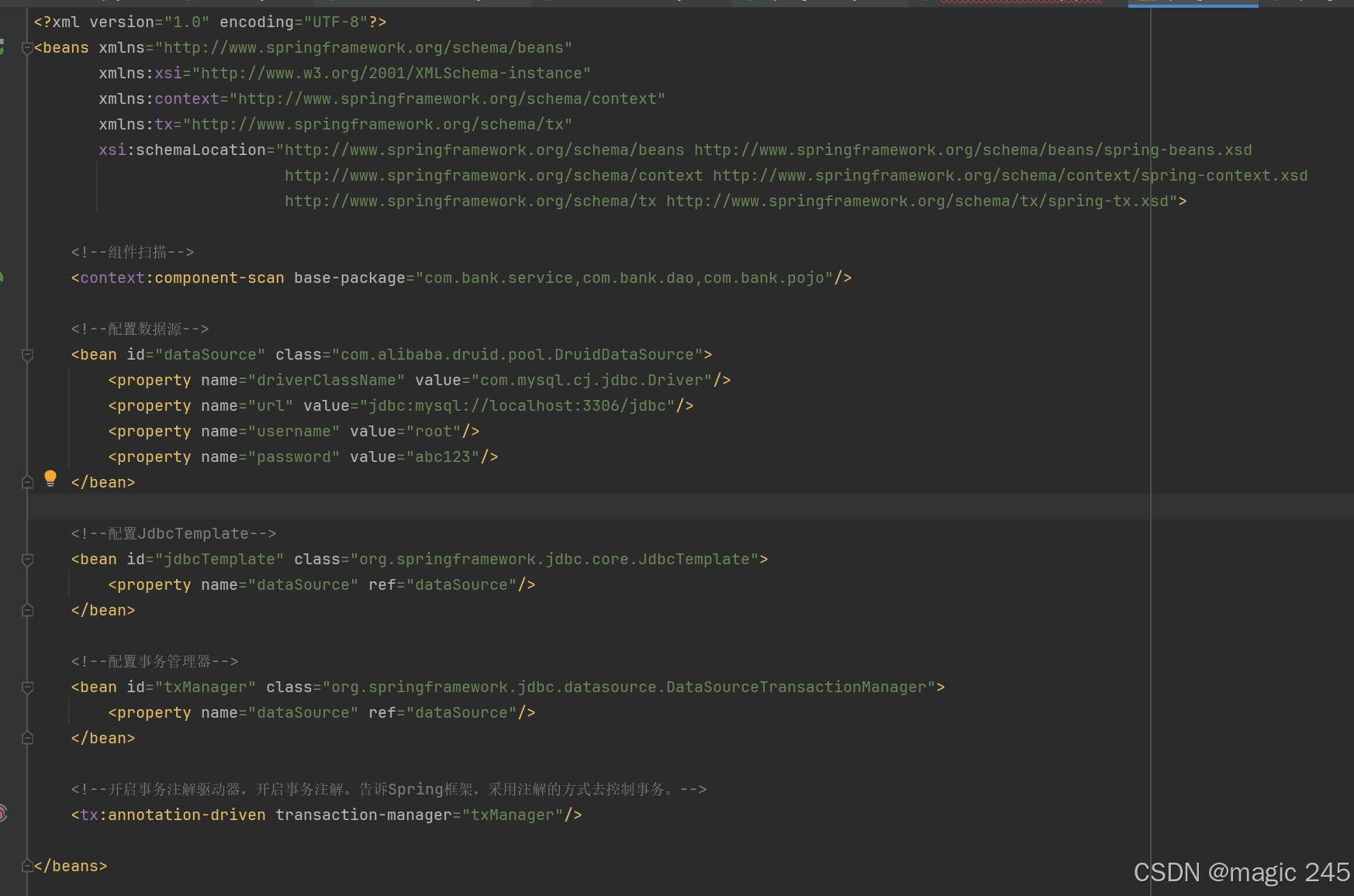Click fold end marker at closing </beans> tag
The width and height of the screenshot is (1354, 896).
[27, 867]
